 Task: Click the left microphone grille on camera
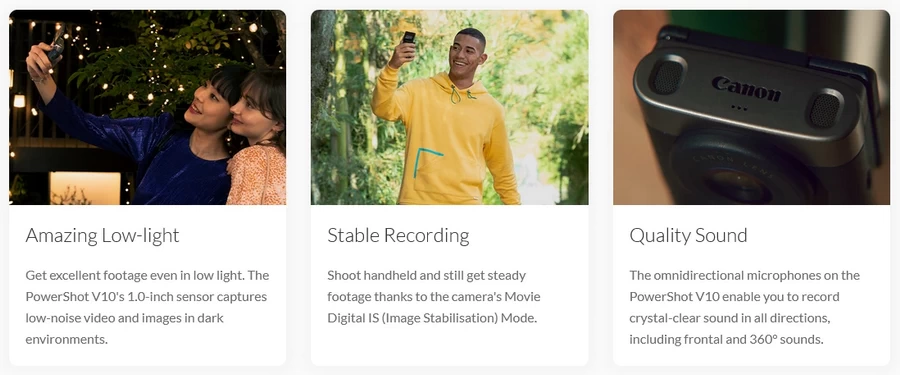[x=668, y=77]
